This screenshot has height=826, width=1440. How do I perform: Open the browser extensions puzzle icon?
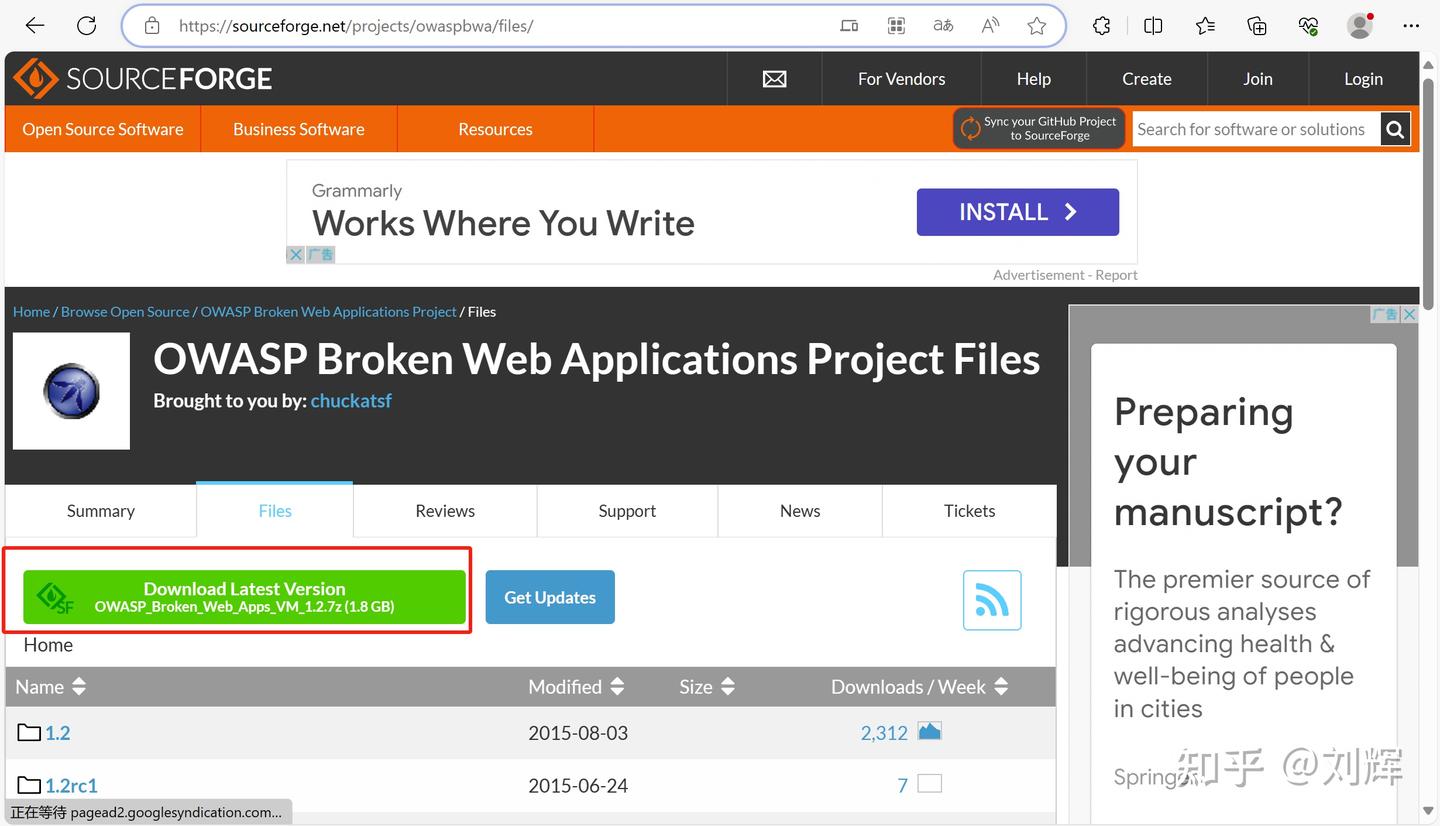click(1101, 26)
